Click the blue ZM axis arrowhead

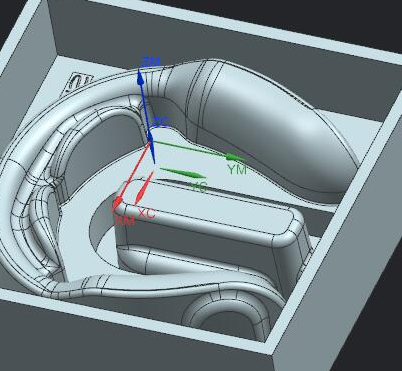click(141, 78)
